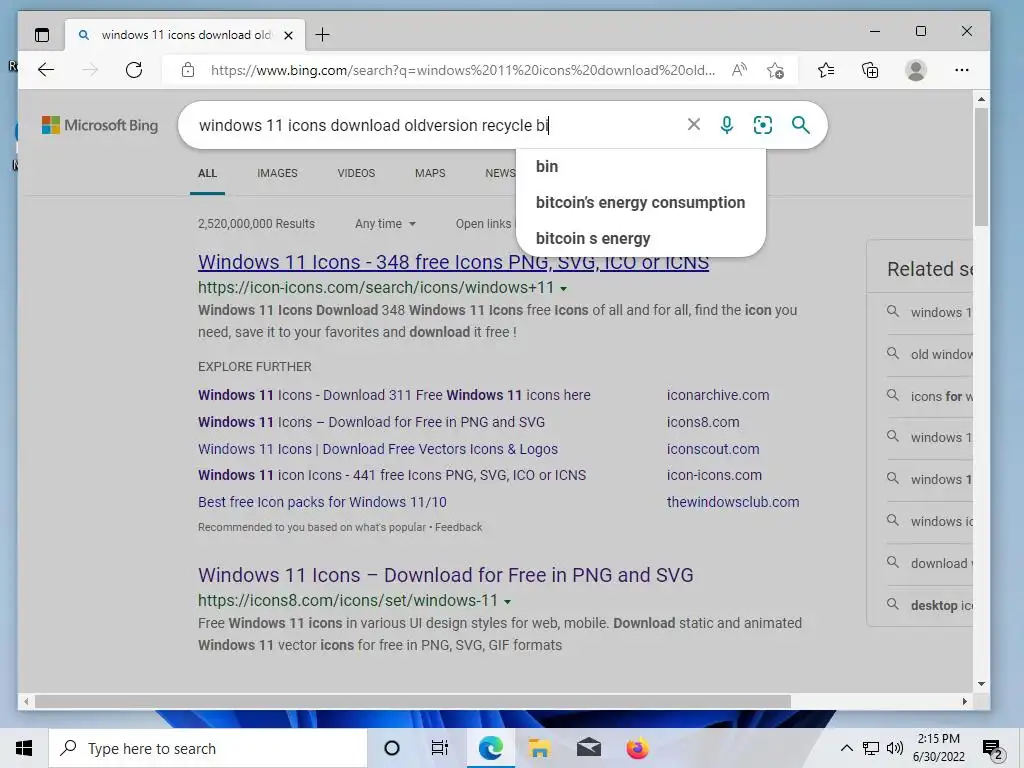This screenshot has height=768, width=1024.
Task: Open the Windows Start menu
Action: click(x=24, y=748)
